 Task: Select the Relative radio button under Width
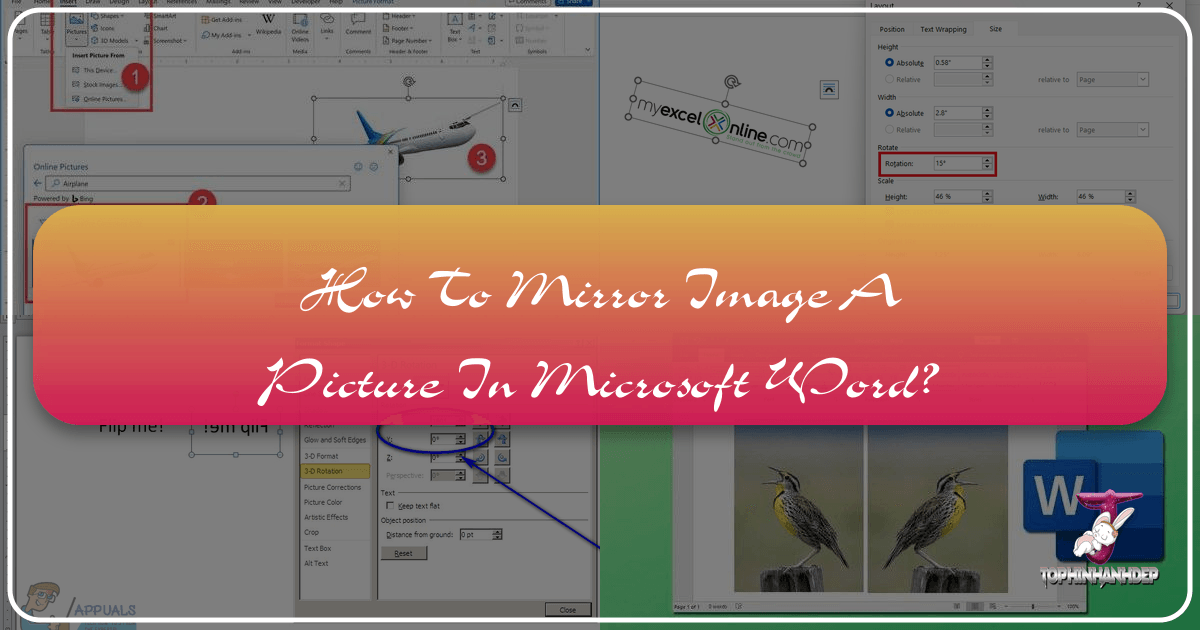[x=889, y=129]
